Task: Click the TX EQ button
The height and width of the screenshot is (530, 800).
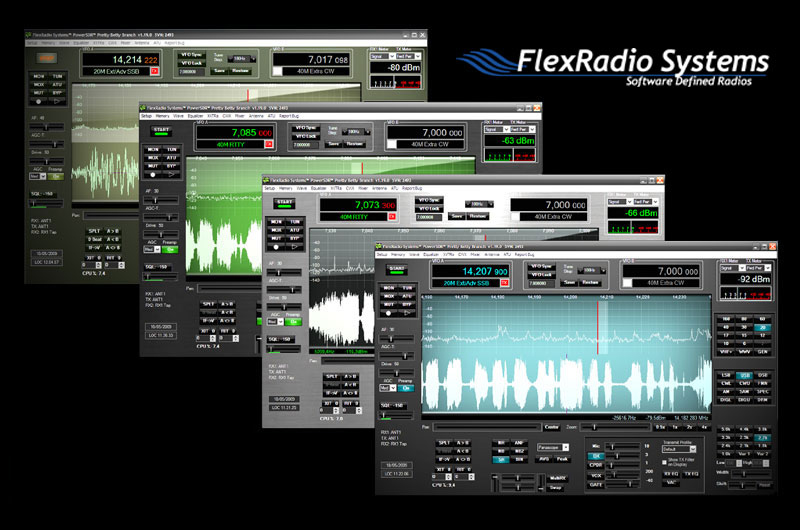Action: [691, 474]
